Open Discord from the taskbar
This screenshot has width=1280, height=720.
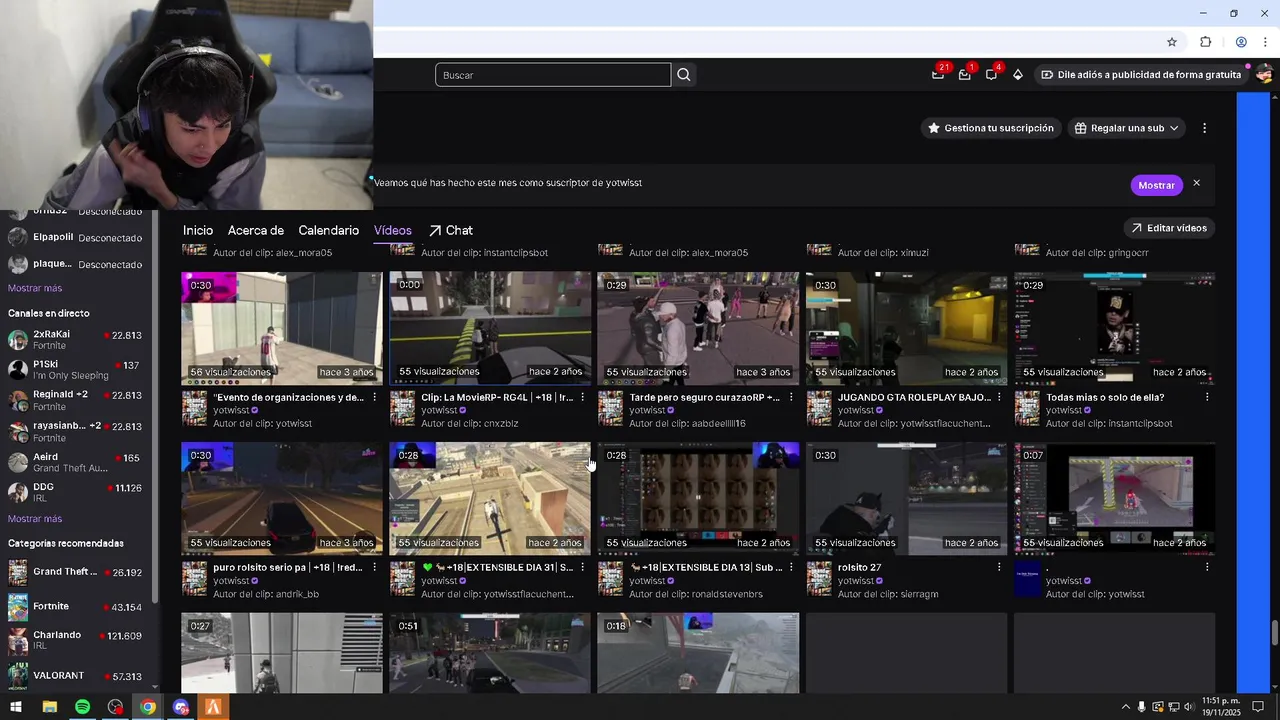[x=181, y=707]
